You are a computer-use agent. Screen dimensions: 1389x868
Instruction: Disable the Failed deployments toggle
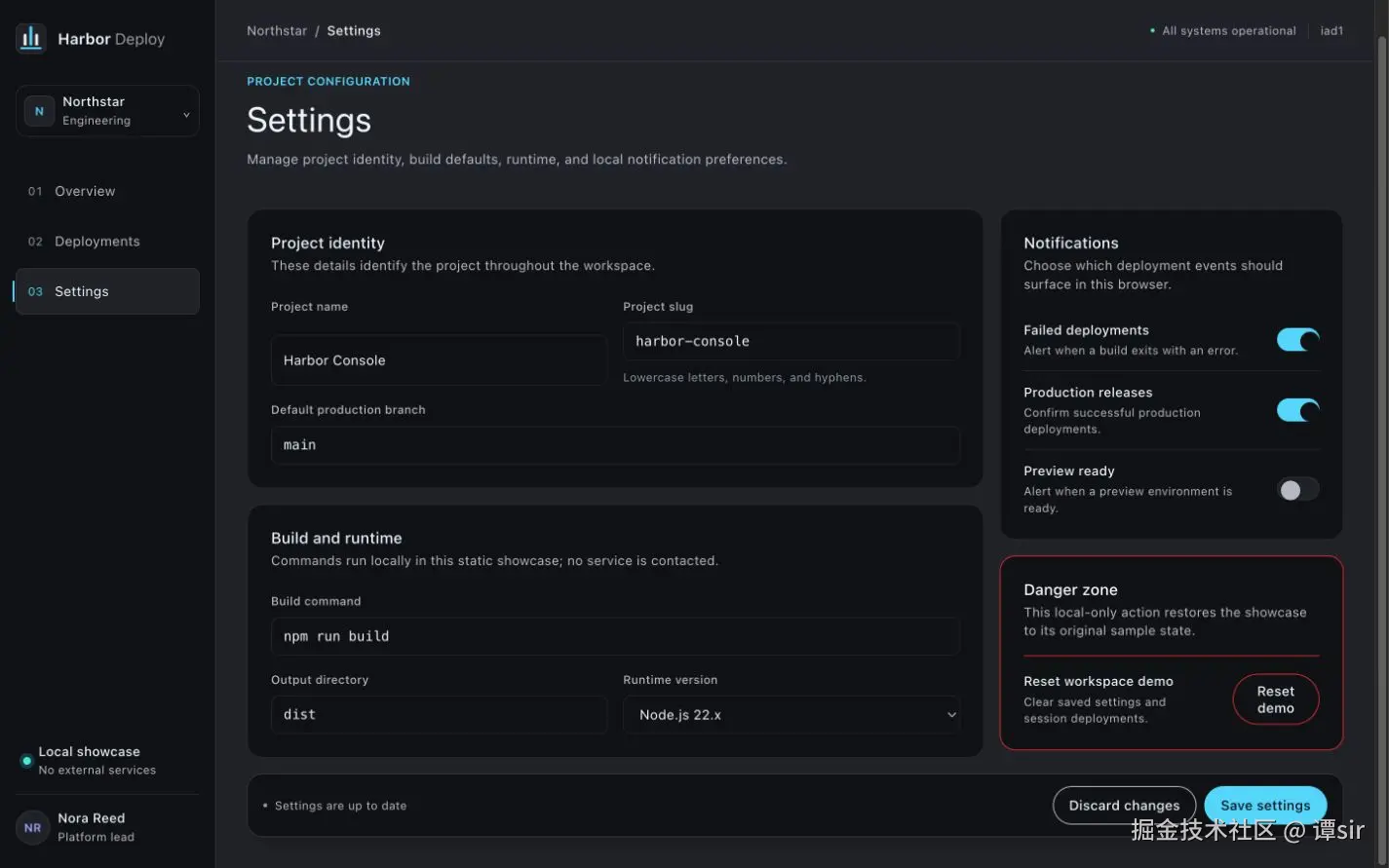click(x=1297, y=339)
